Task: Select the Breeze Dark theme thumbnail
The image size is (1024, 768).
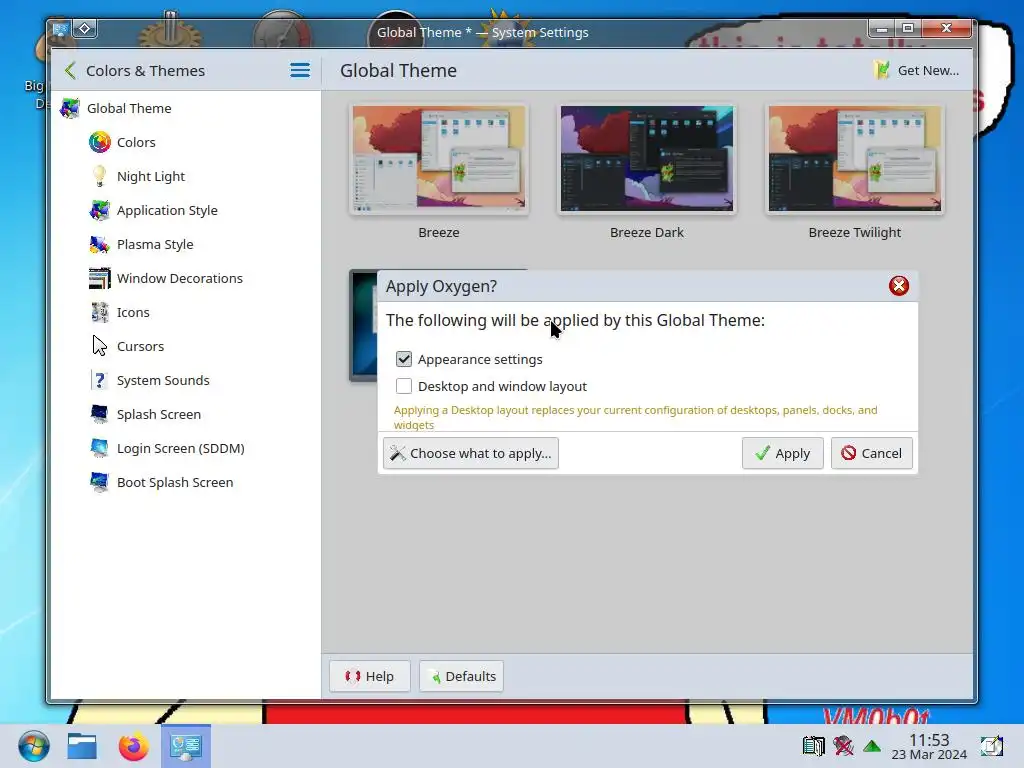Action: coord(647,159)
